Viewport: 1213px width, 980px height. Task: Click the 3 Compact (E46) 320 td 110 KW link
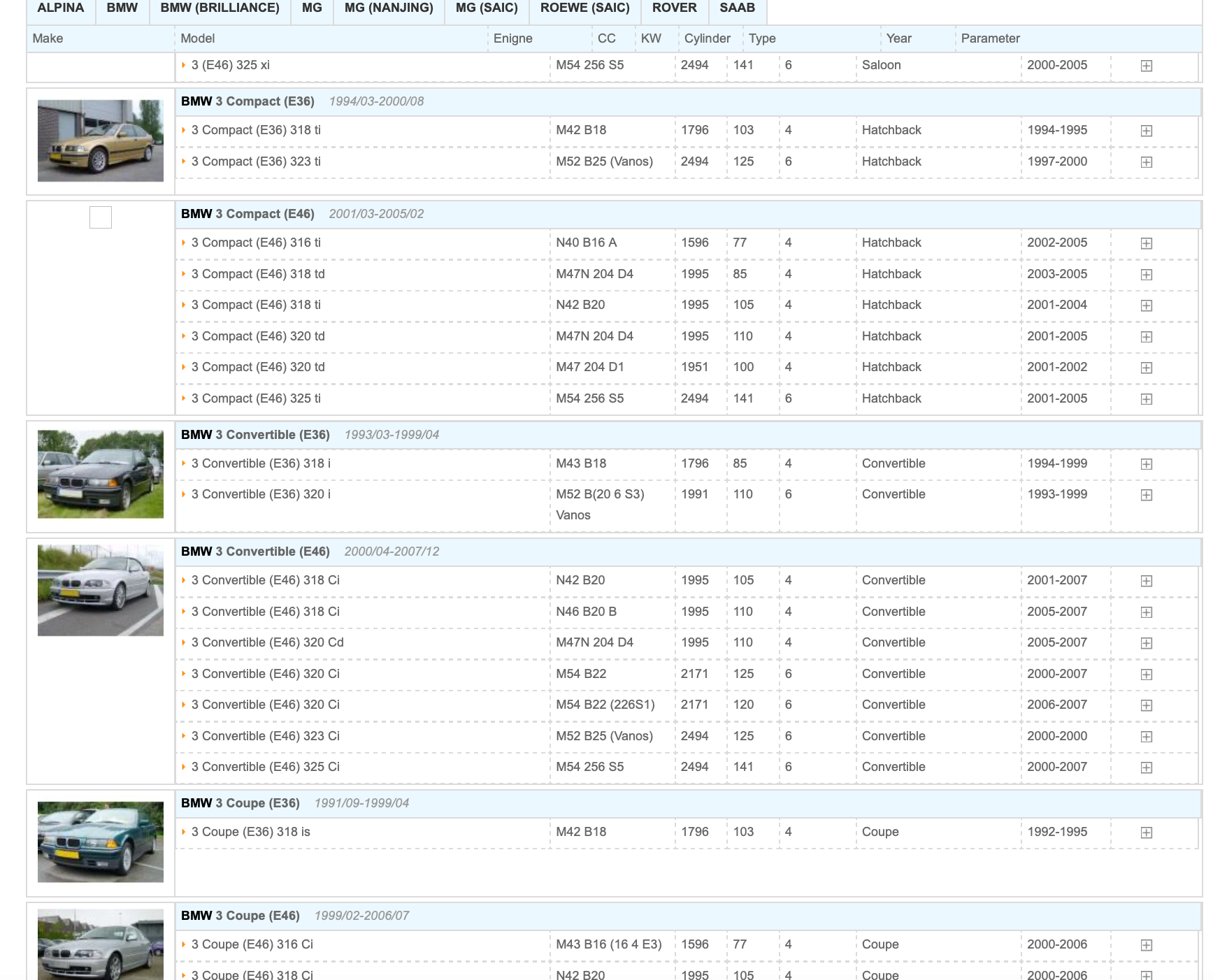pyautogui.click(x=258, y=336)
